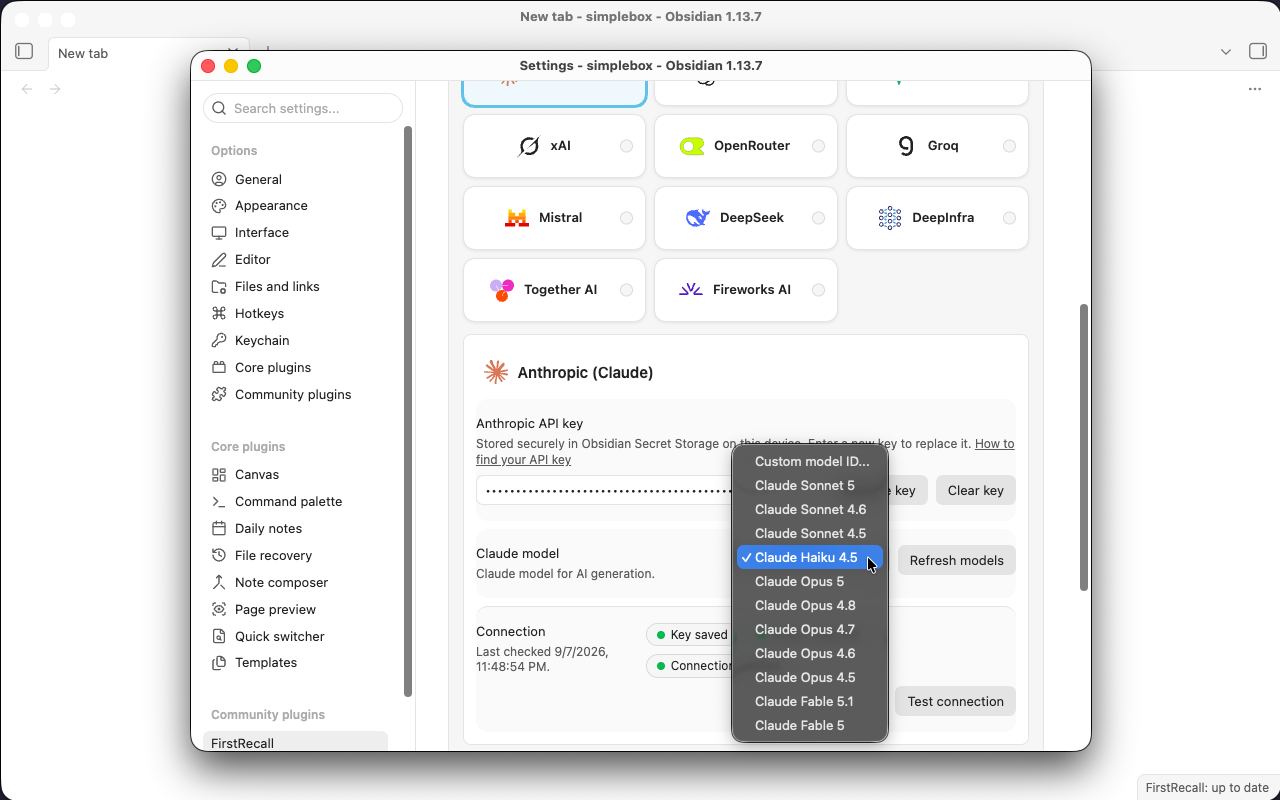Click the Groq logo icon
This screenshot has height=800, width=1280.
tap(906, 146)
